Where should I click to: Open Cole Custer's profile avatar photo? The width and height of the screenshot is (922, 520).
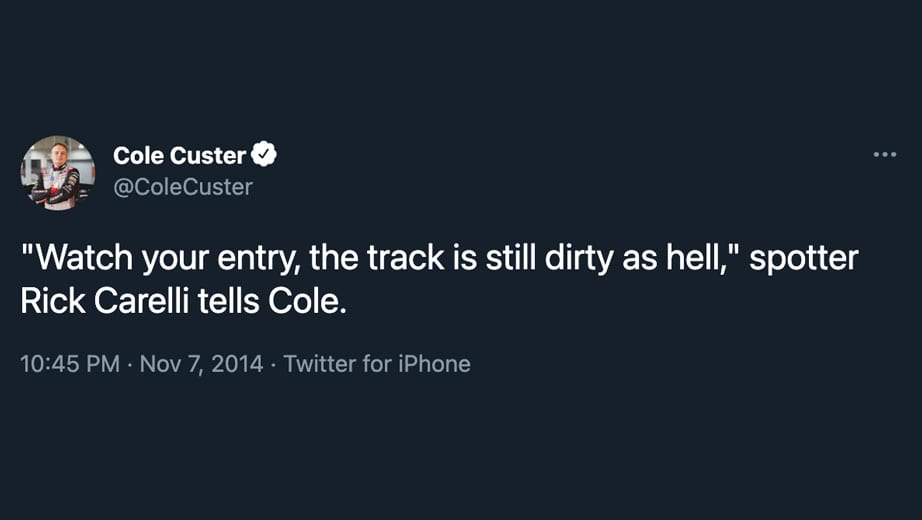(58, 173)
